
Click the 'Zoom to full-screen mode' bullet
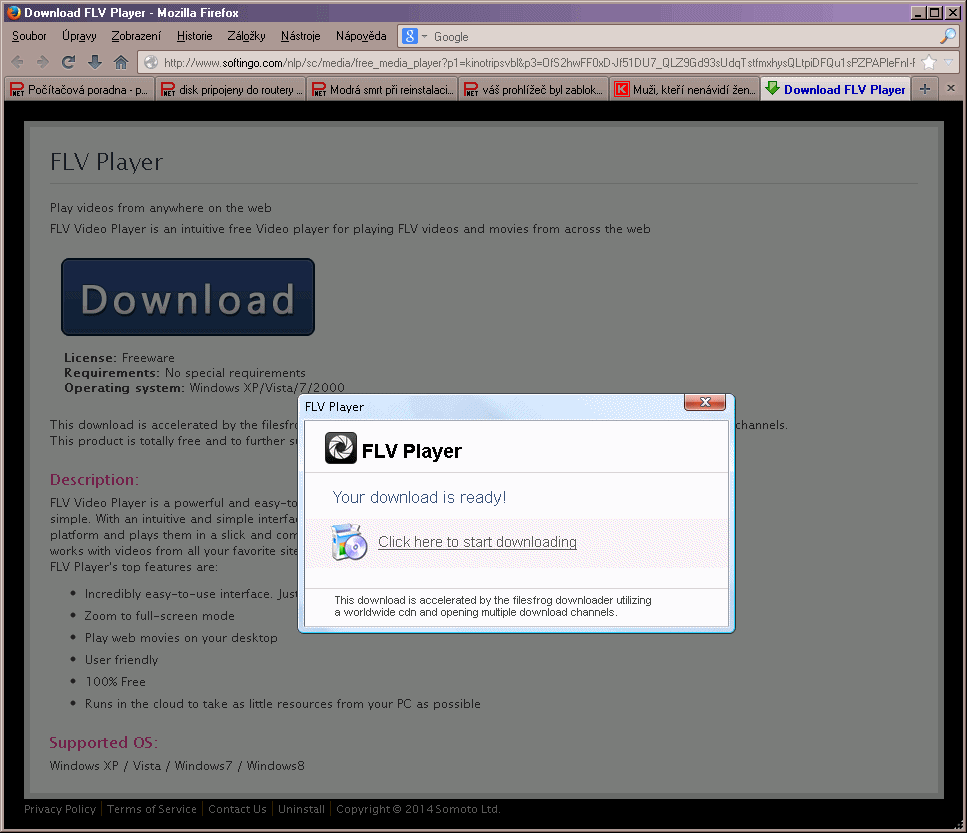pos(160,616)
